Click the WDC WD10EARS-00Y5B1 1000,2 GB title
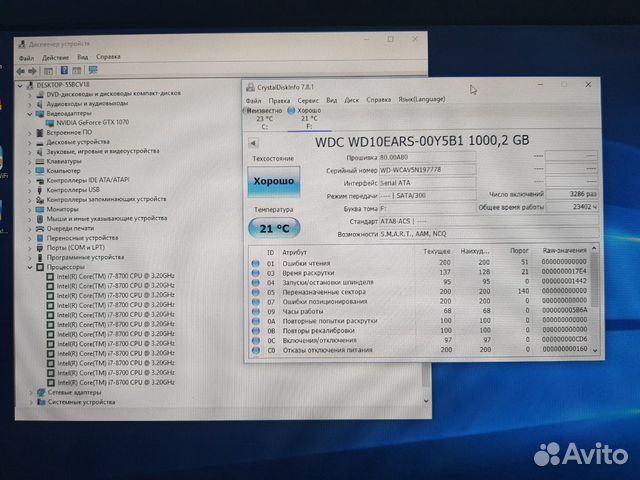The width and height of the screenshot is (640, 480). [422, 141]
